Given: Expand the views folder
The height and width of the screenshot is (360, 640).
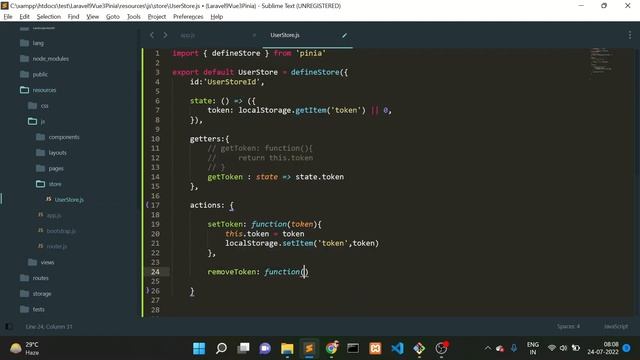Looking at the screenshot, I should [x=47, y=262].
